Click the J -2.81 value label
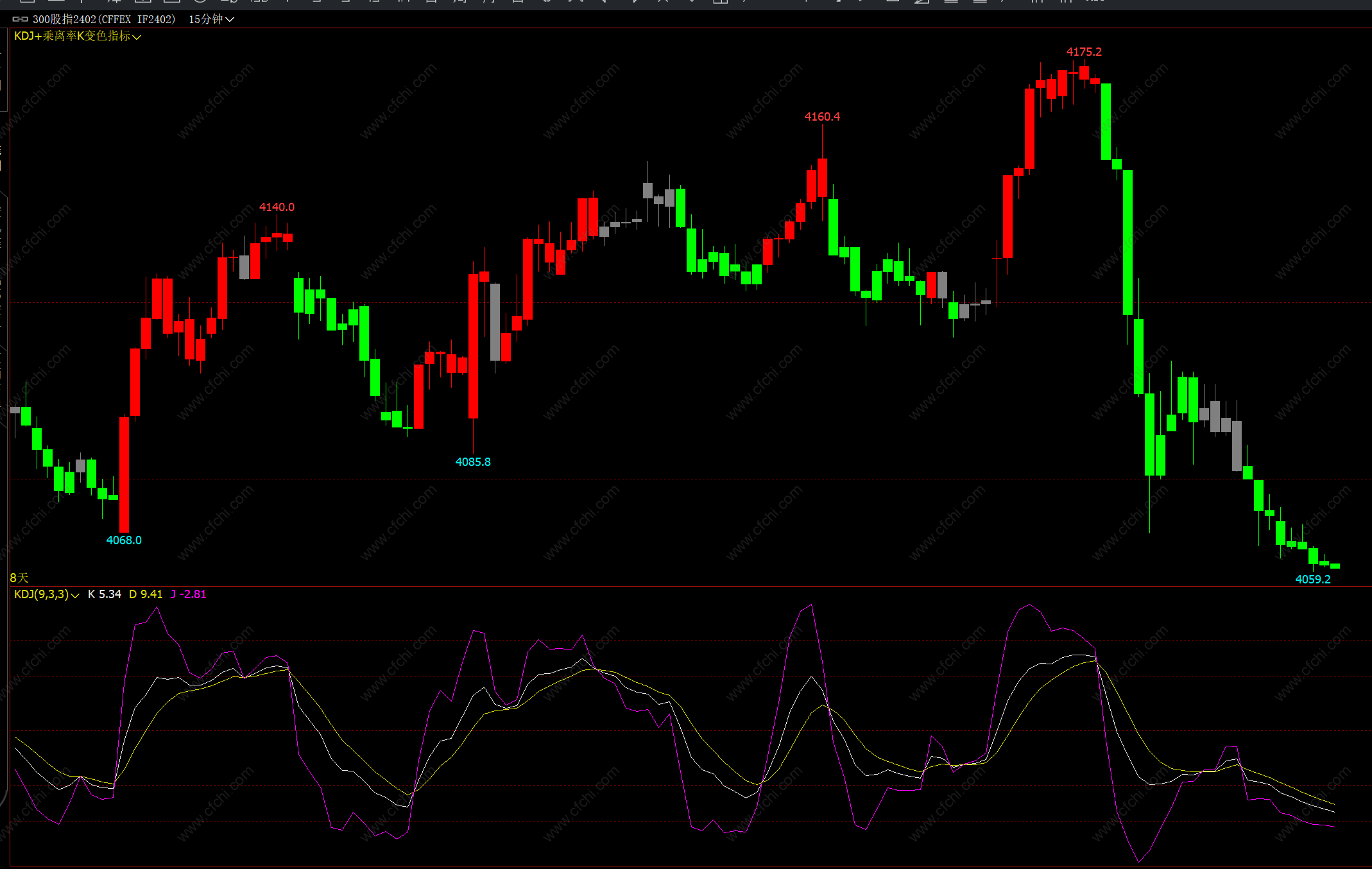This screenshot has height=869, width=1372. click(189, 594)
